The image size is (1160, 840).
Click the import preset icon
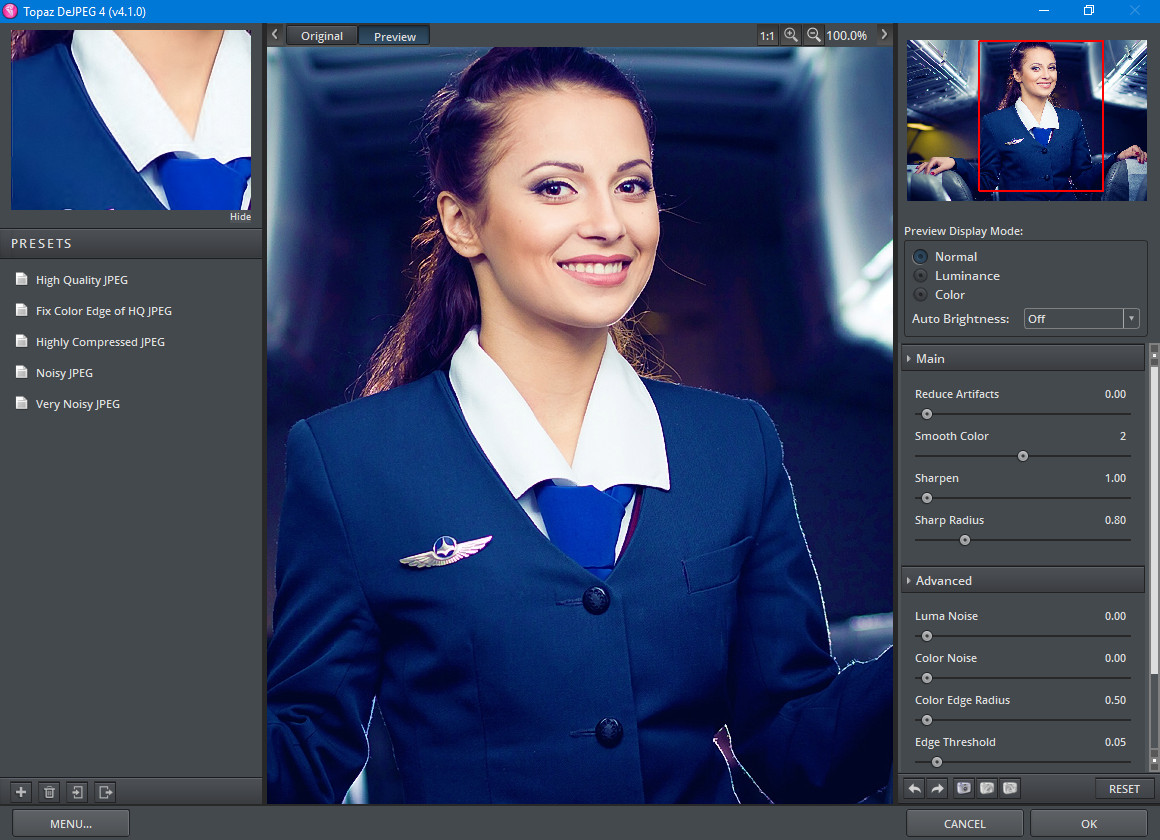coord(77,792)
